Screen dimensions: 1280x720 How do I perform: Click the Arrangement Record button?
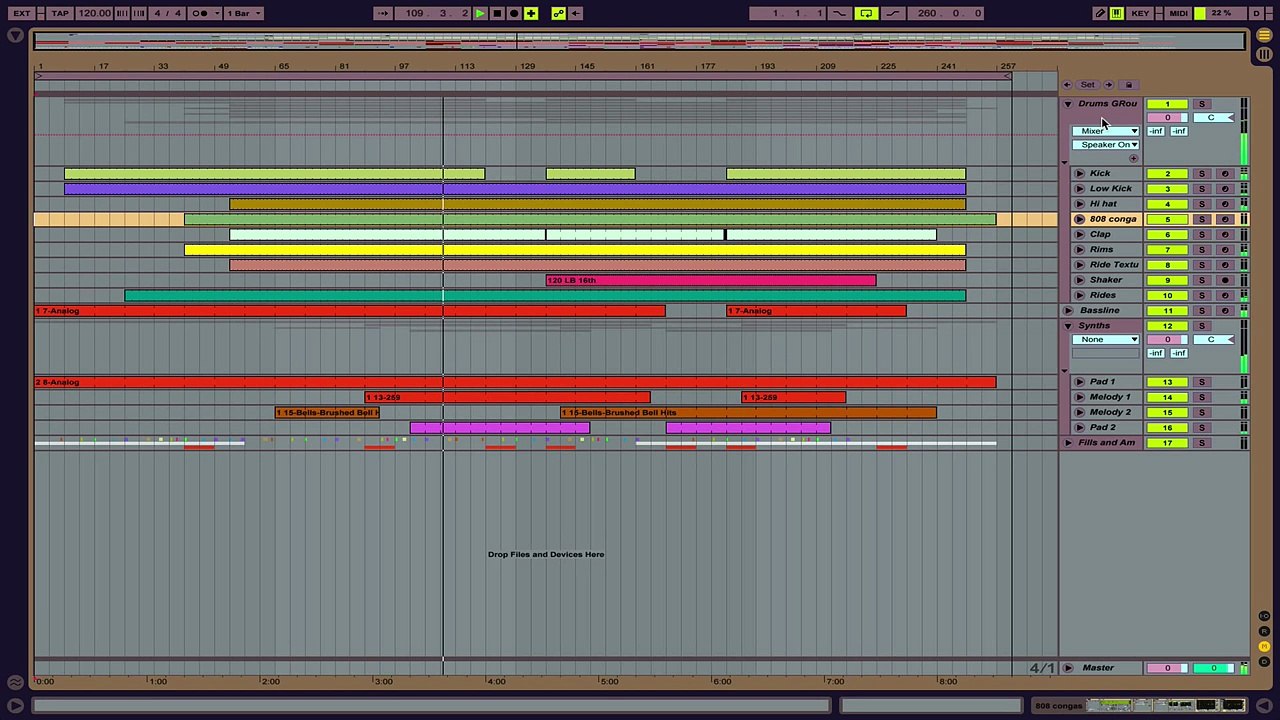[513, 13]
